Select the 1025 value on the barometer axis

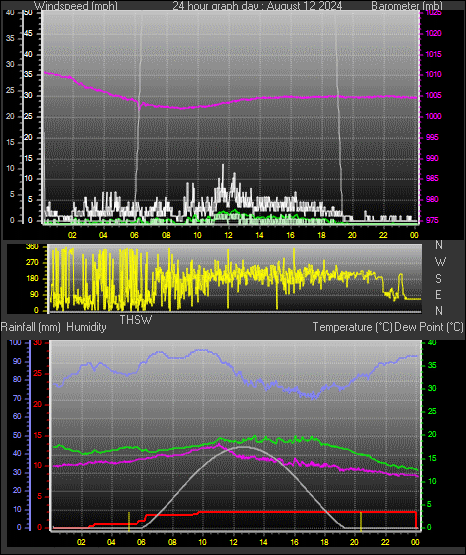433,13
